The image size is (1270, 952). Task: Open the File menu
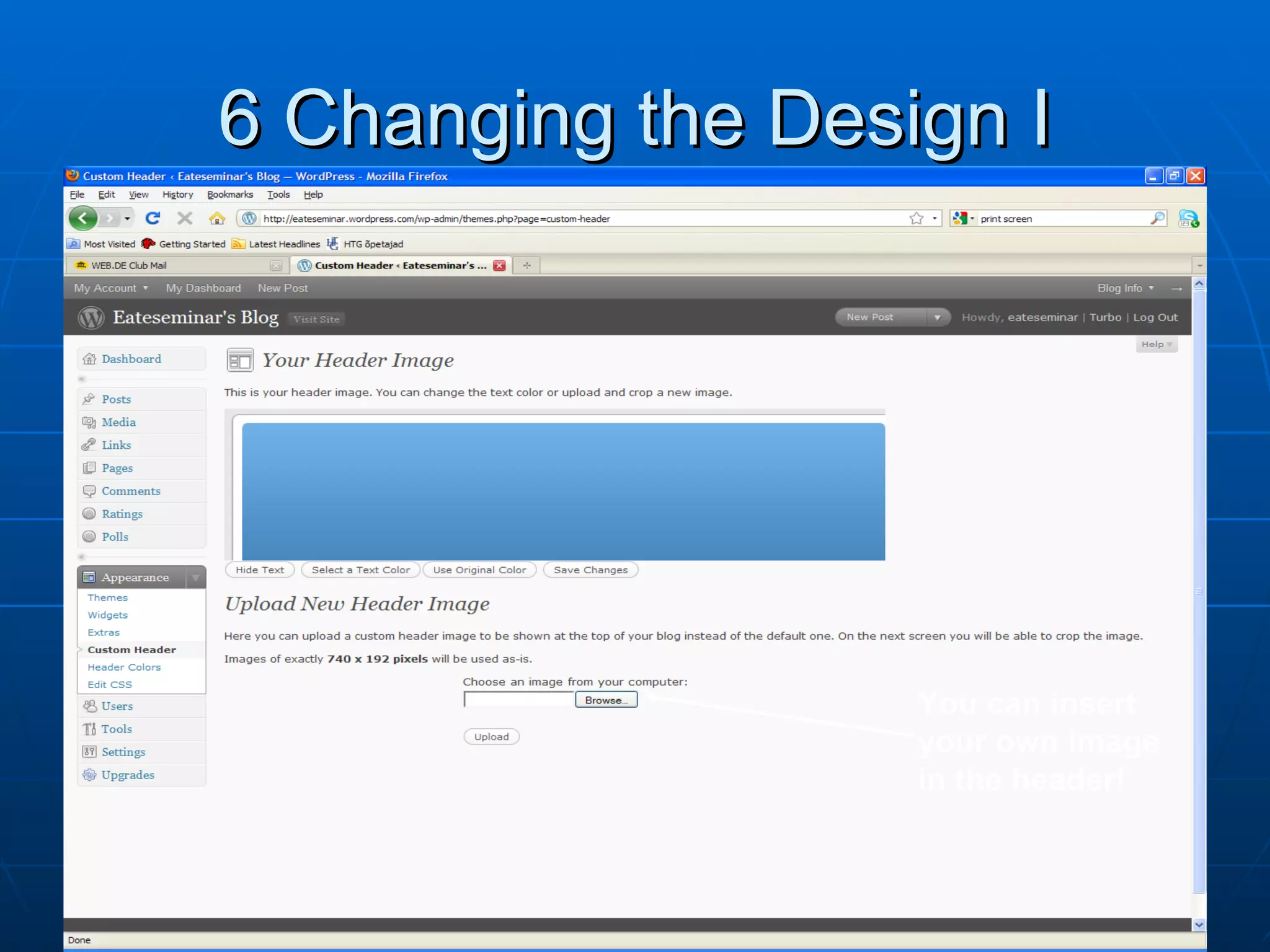77,195
